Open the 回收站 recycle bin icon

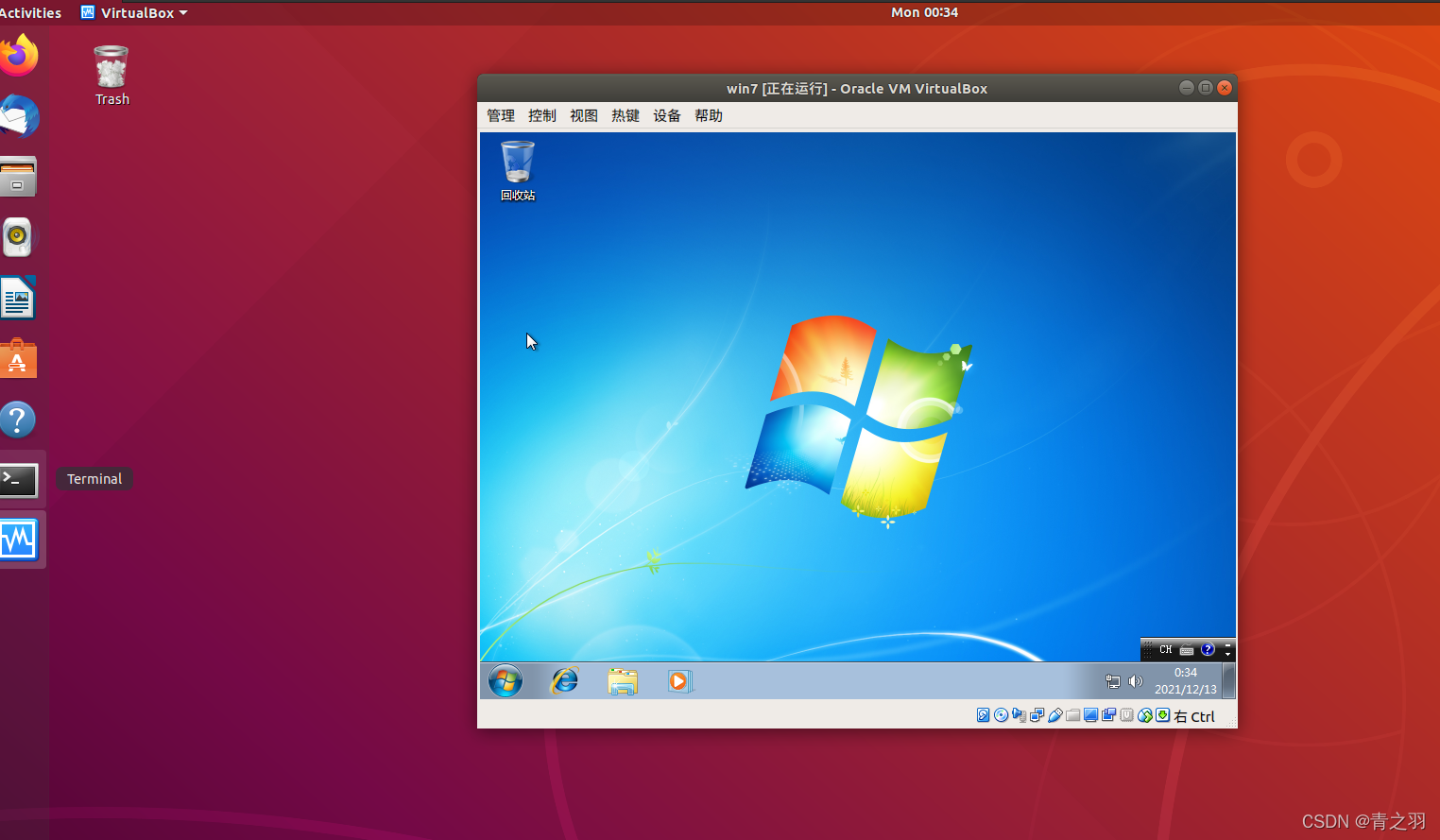click(x=518, y=170)
